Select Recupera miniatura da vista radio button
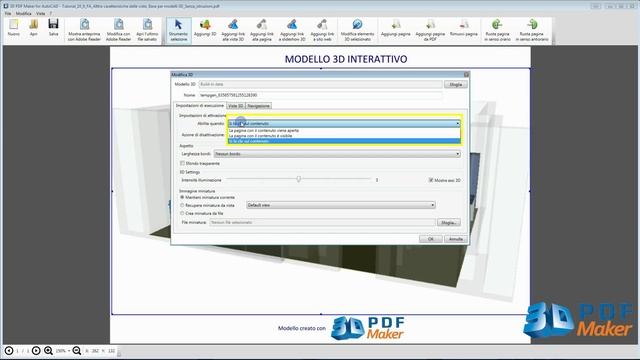The image size is (640, 360). (182, 205)
